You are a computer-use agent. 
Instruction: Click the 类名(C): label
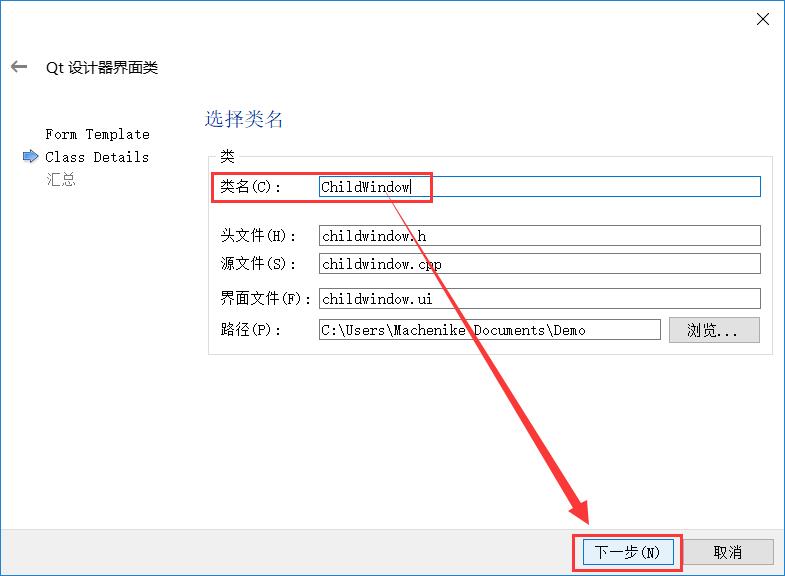click(252, 187)
